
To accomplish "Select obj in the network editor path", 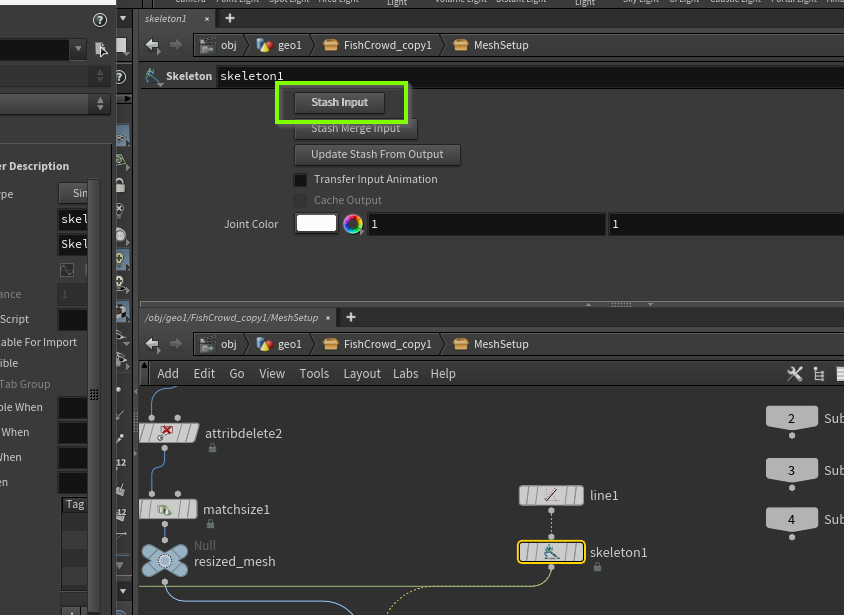I will tap(219, 344).
